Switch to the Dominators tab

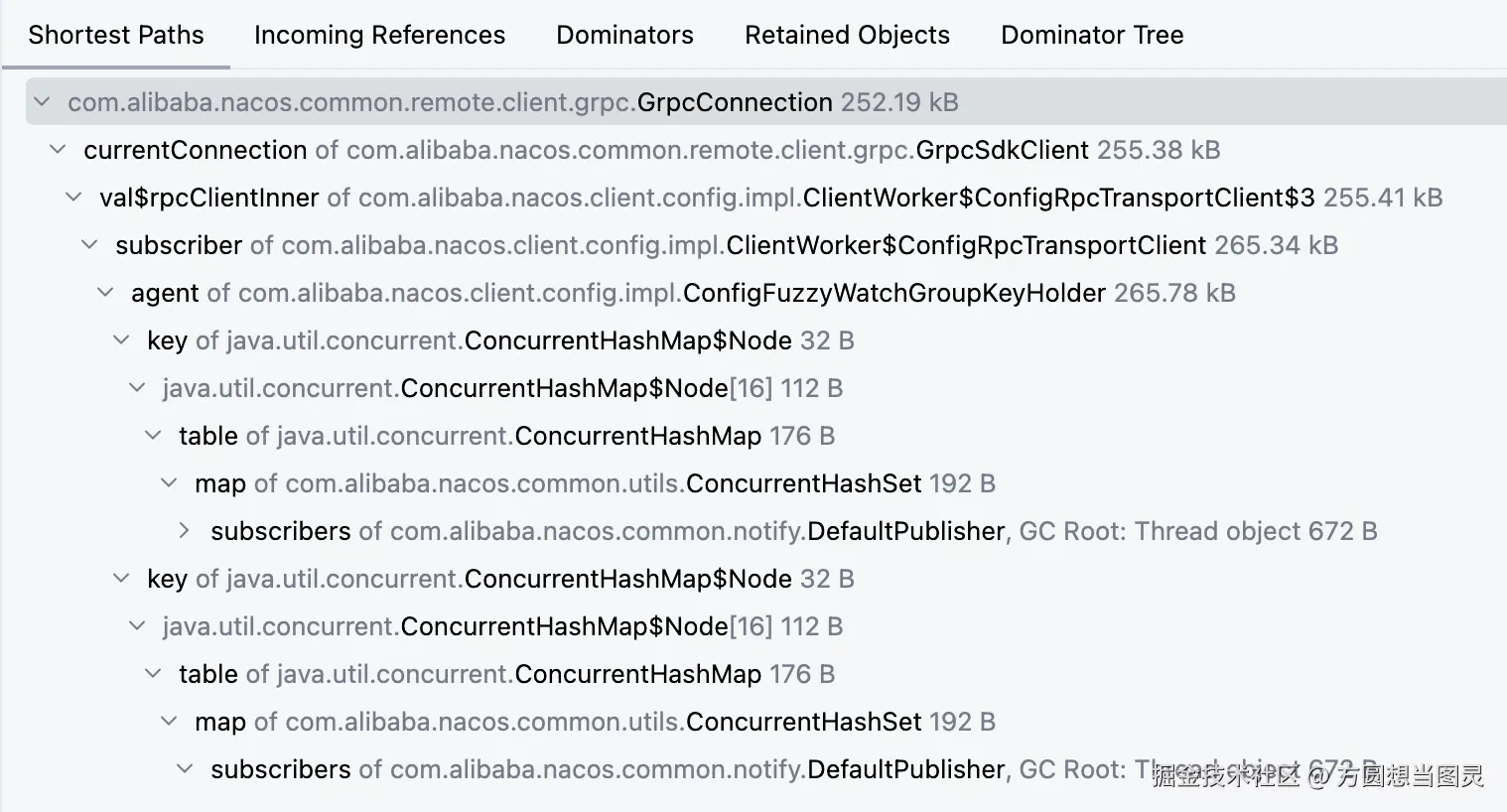pyautogui.click(x=624, y=35)
